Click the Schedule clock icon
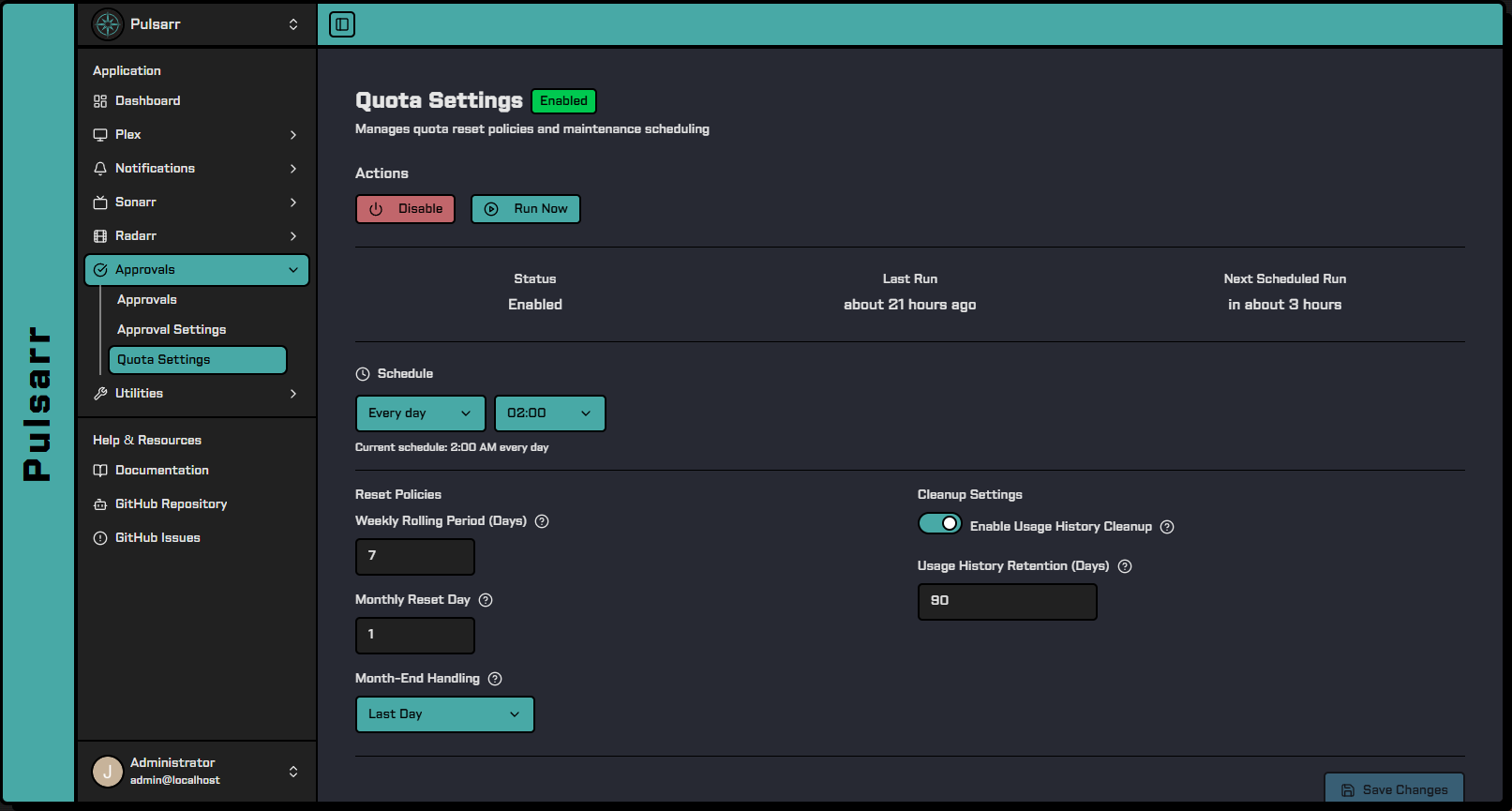The height and width of the screenshot is (811, 1512). click(363, 374)
